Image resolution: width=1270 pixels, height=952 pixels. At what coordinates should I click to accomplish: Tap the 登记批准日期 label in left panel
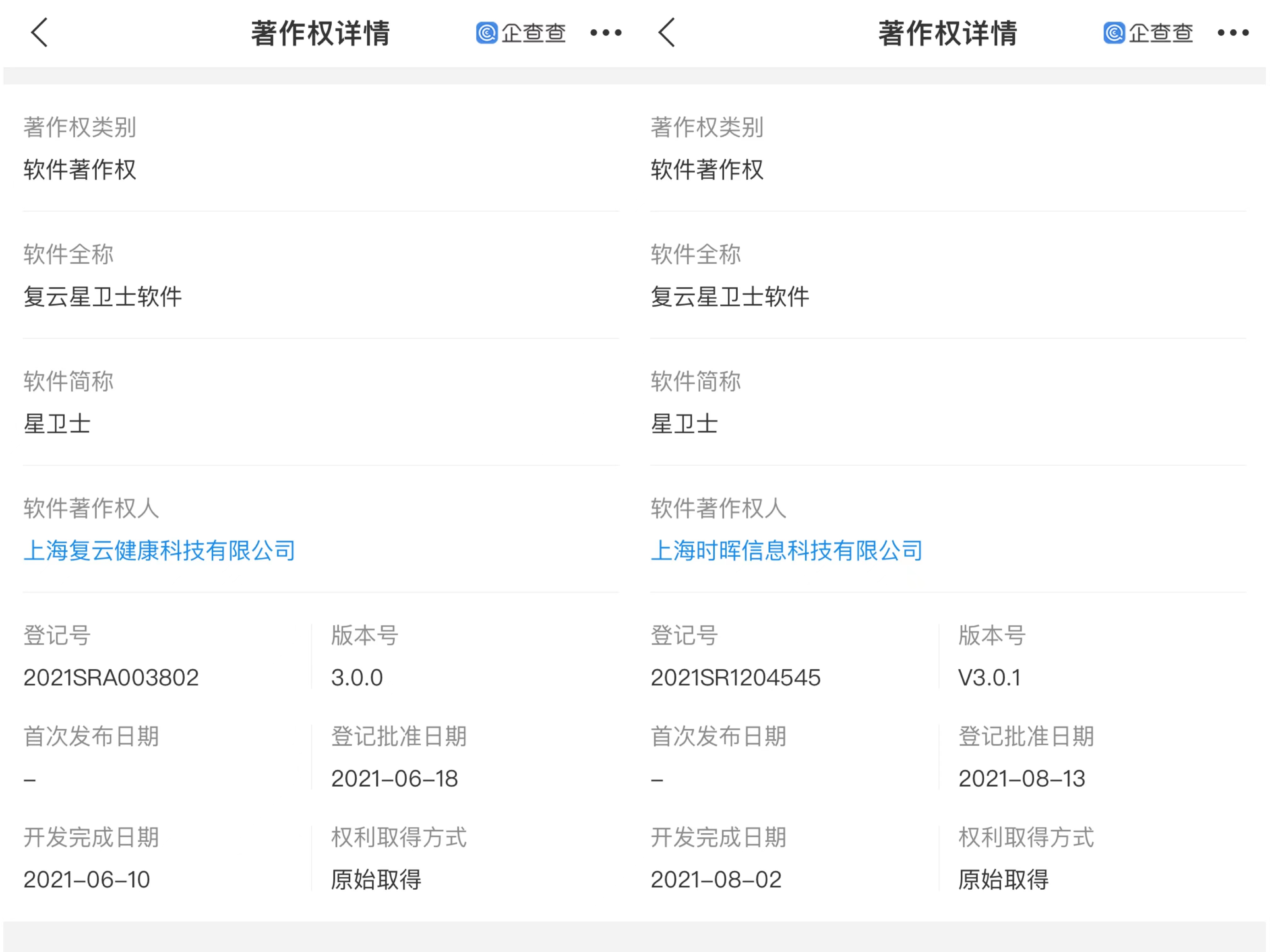pyautogui.click(x=399, y=736)
